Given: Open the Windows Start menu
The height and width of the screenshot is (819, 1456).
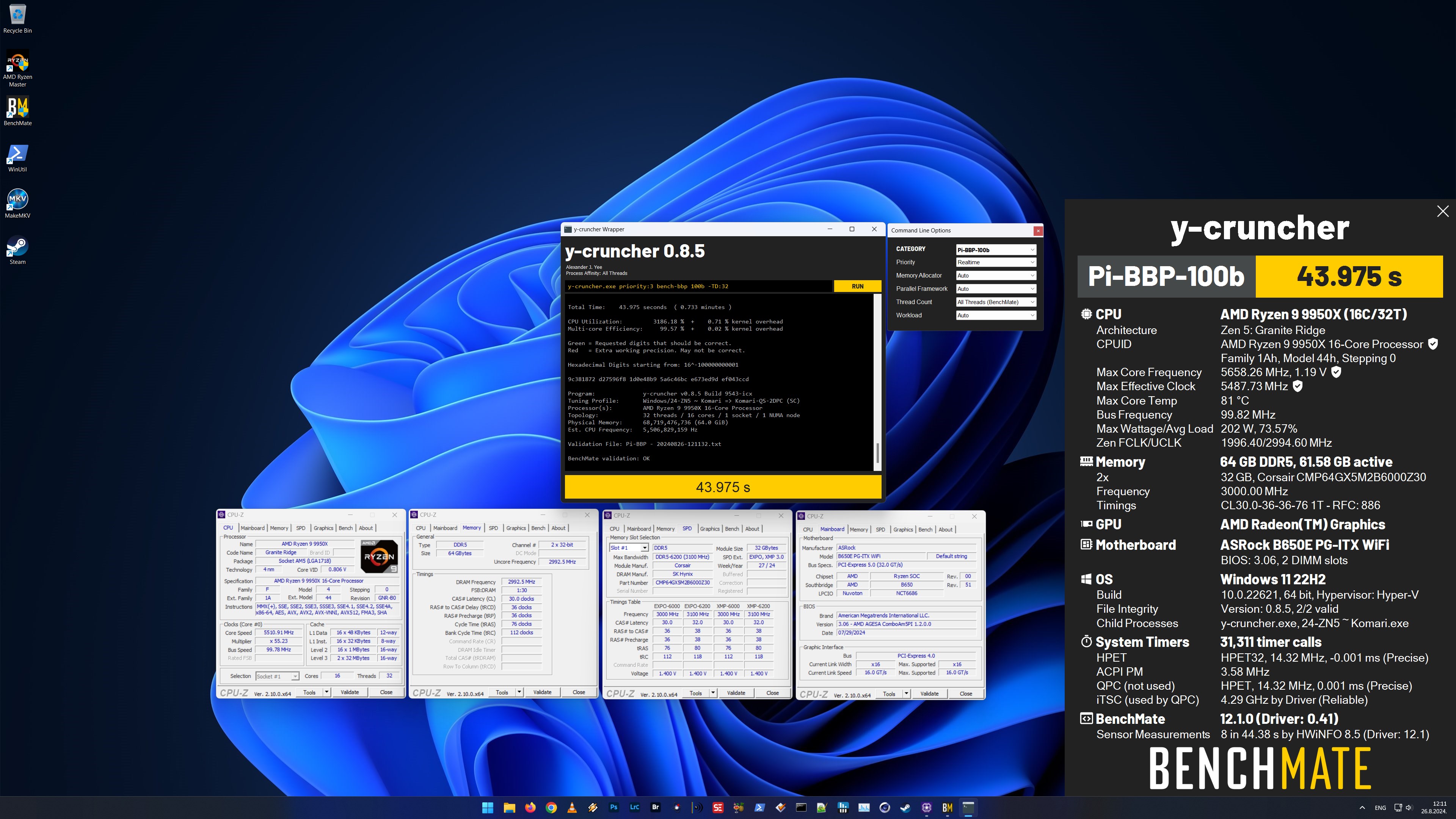Looking at the screenshot, I should coord(488,808).
